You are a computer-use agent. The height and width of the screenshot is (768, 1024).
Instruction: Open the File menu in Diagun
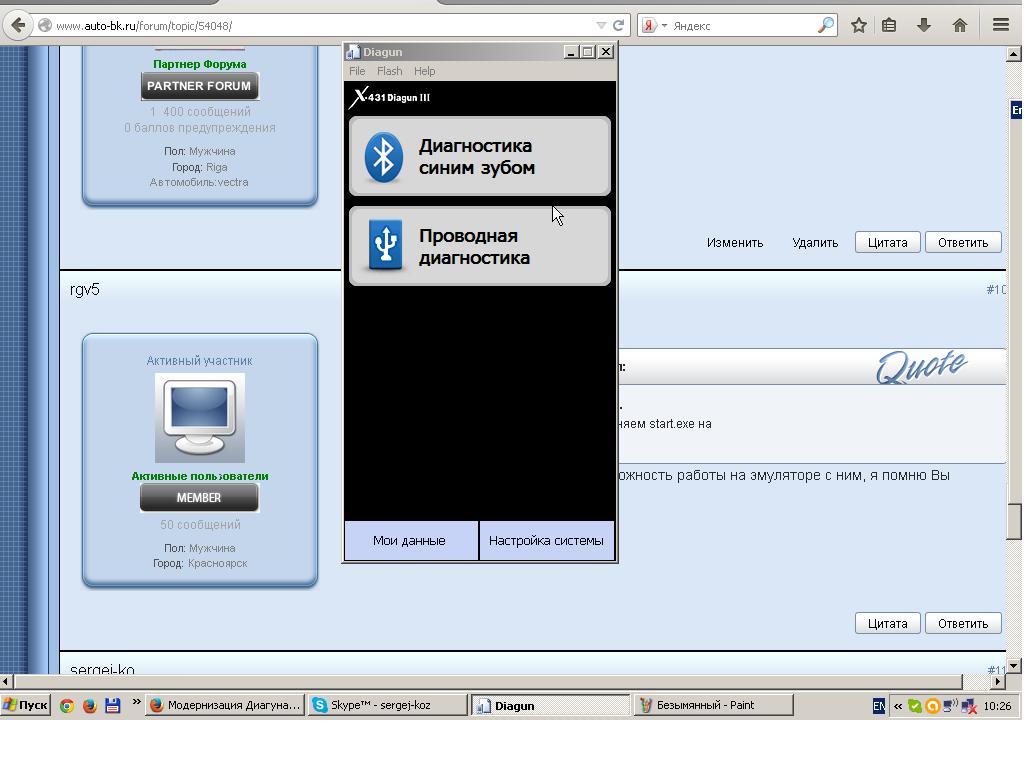click(357, 71)
